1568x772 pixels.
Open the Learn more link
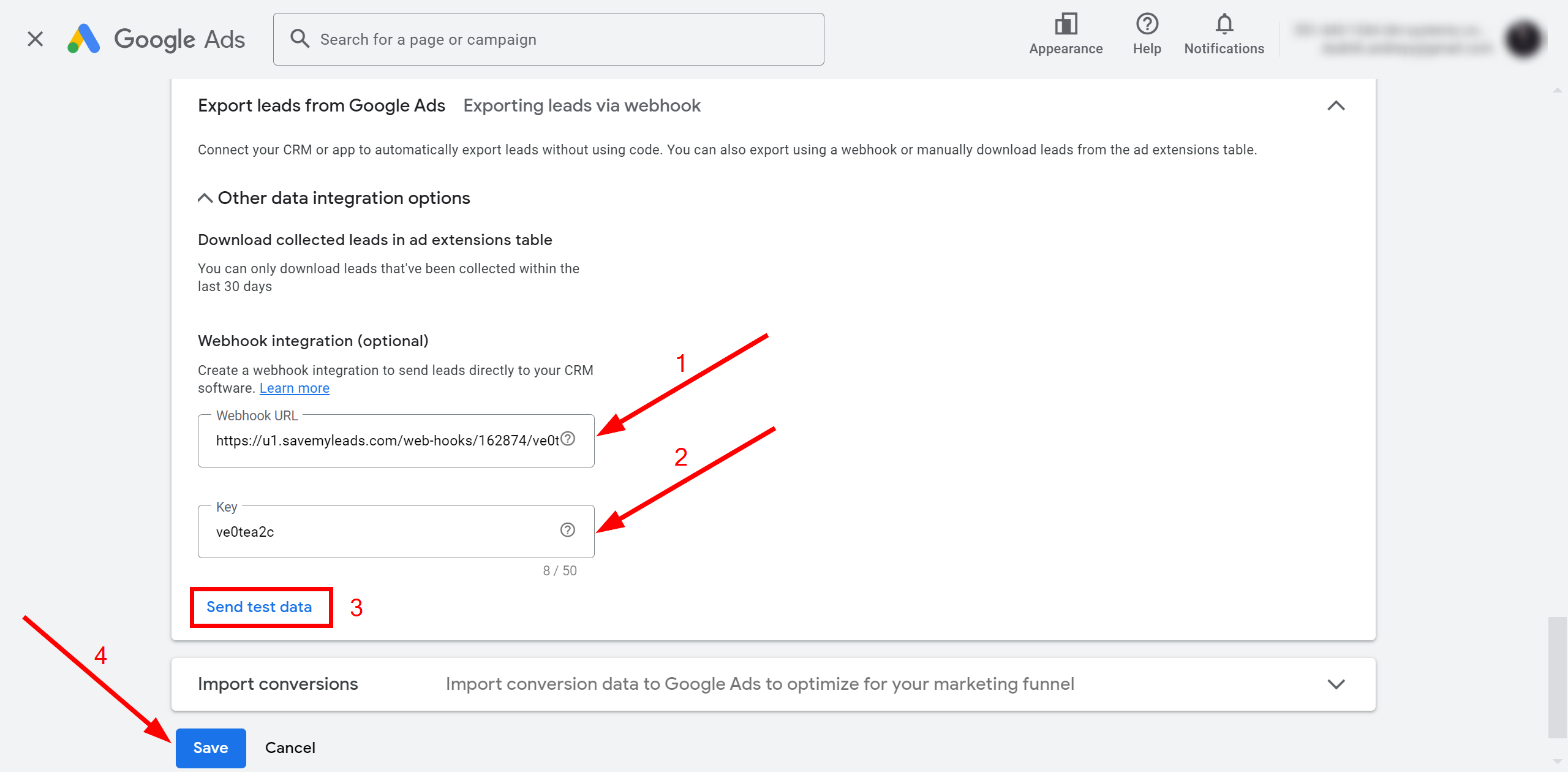(295, 388)
